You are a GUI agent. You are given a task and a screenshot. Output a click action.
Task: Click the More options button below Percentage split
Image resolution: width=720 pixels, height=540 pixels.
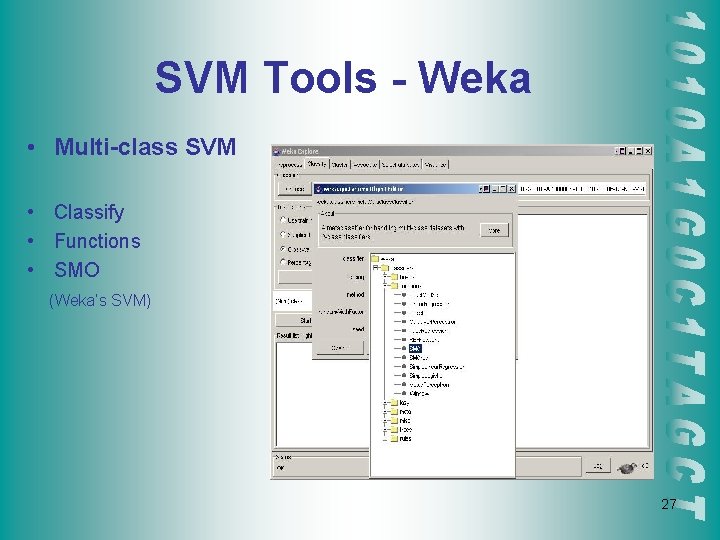295,277
